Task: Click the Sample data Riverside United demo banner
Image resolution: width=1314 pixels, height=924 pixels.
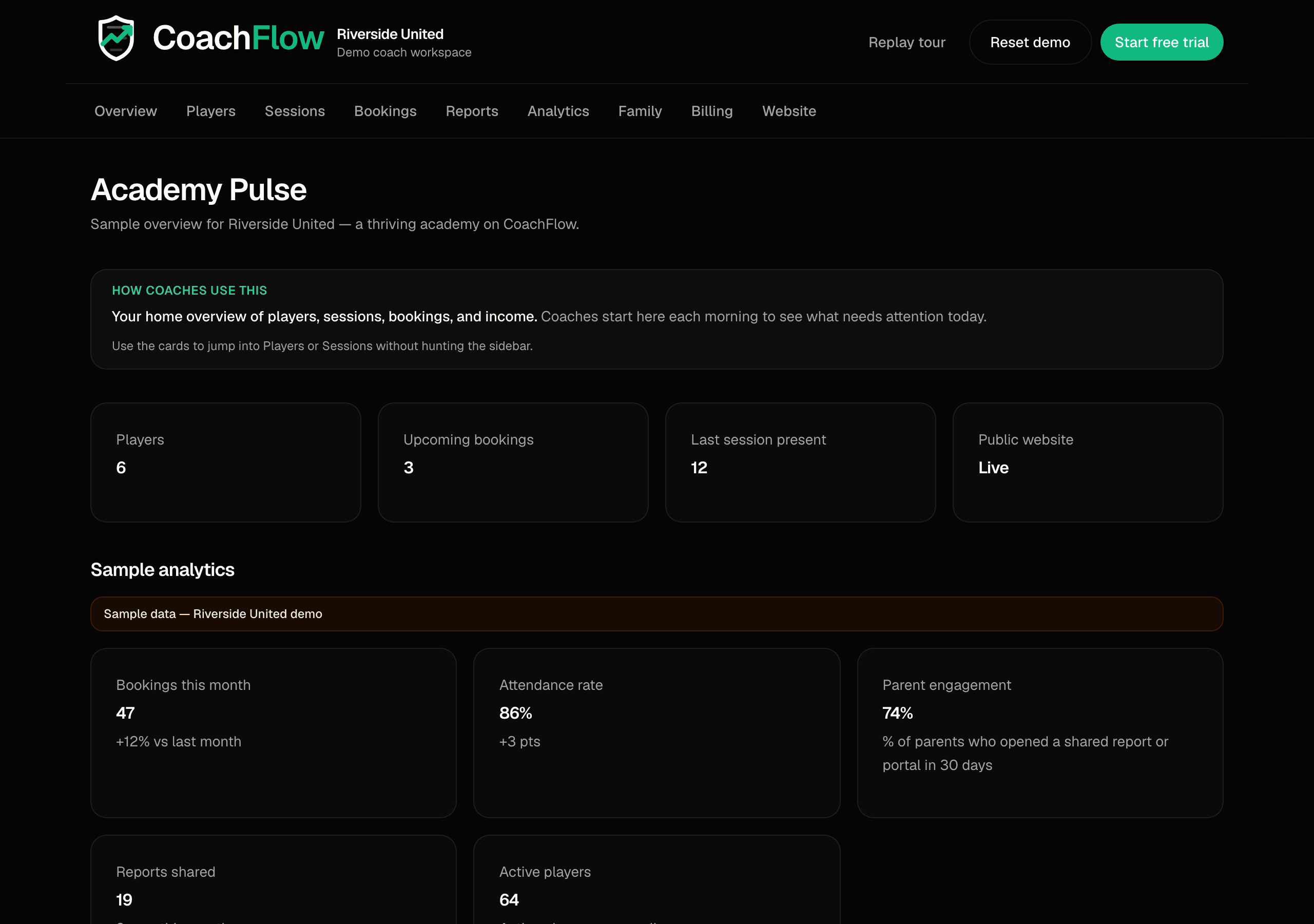Action: pyautogui.click(x=656, y=614)
